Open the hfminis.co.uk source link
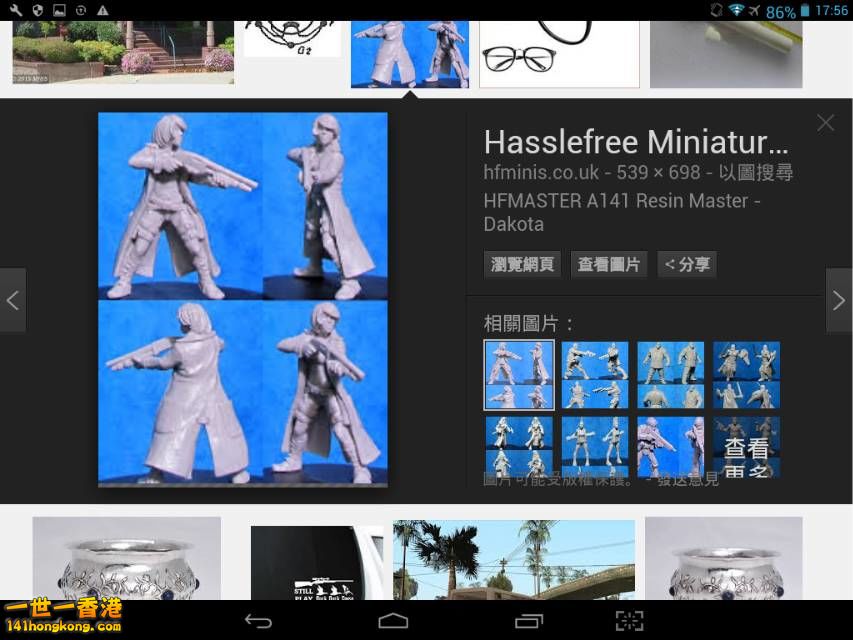The width and height of the screenshot is (853, 640). point(541,173)
